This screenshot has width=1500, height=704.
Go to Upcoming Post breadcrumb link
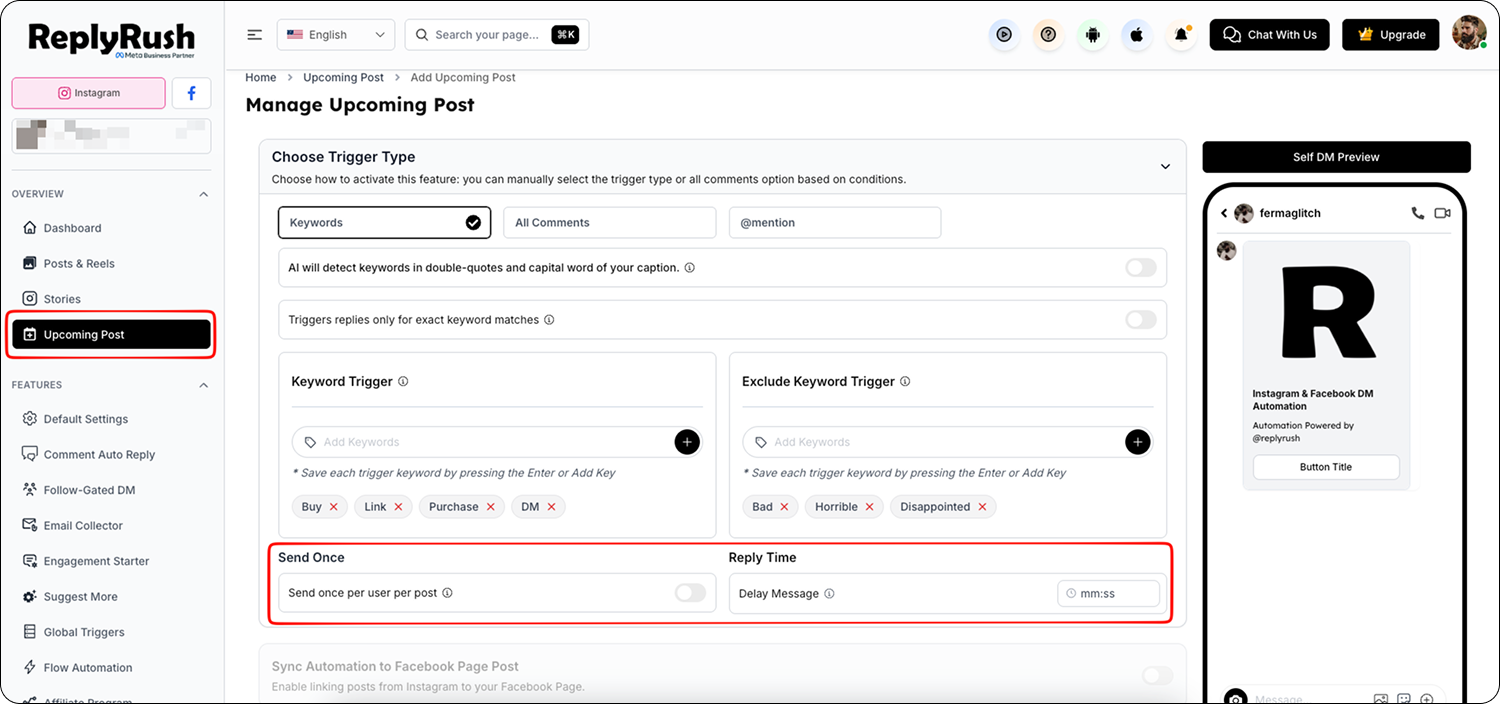(x=343, y=77)
